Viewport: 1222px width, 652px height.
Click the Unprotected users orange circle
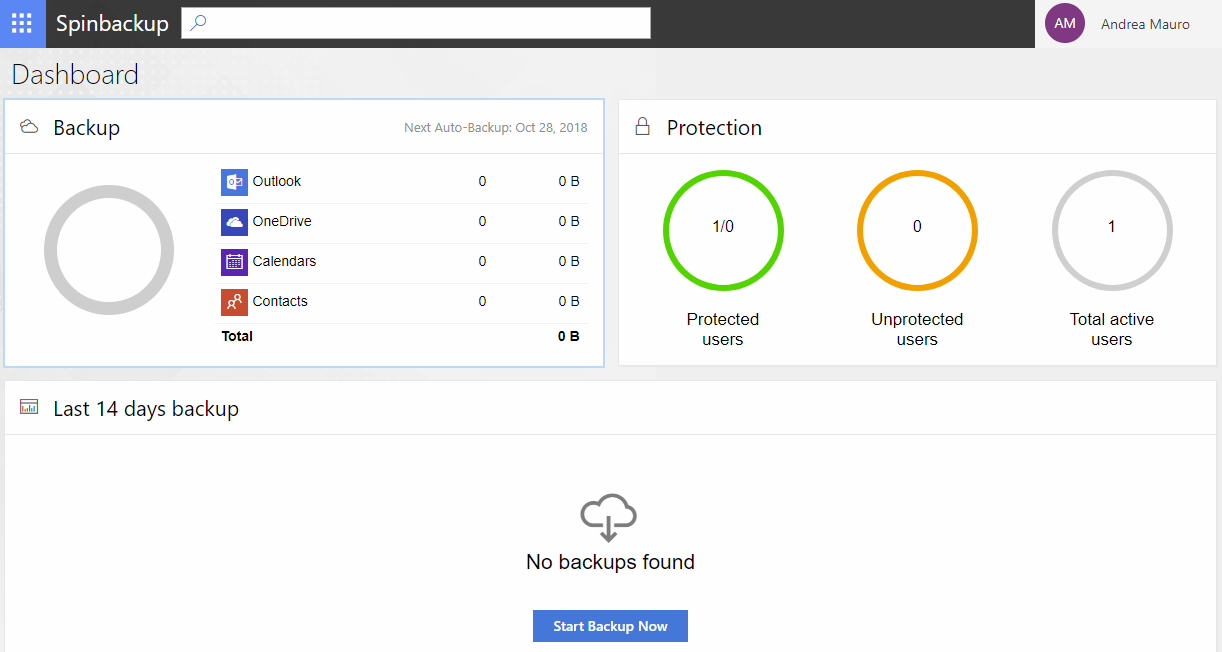[917, 230]
